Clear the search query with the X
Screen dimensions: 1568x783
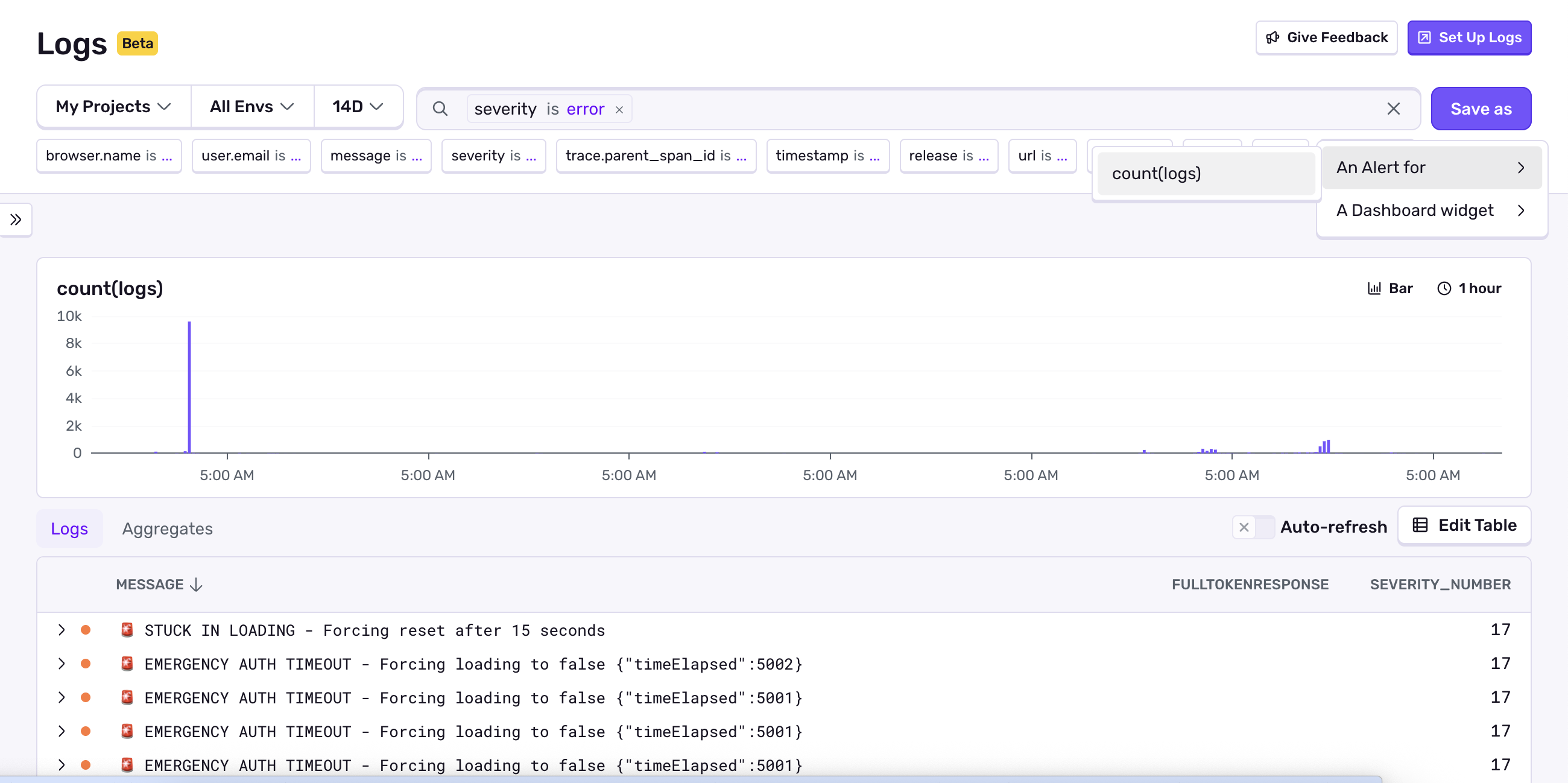(x=1393, y=109)
